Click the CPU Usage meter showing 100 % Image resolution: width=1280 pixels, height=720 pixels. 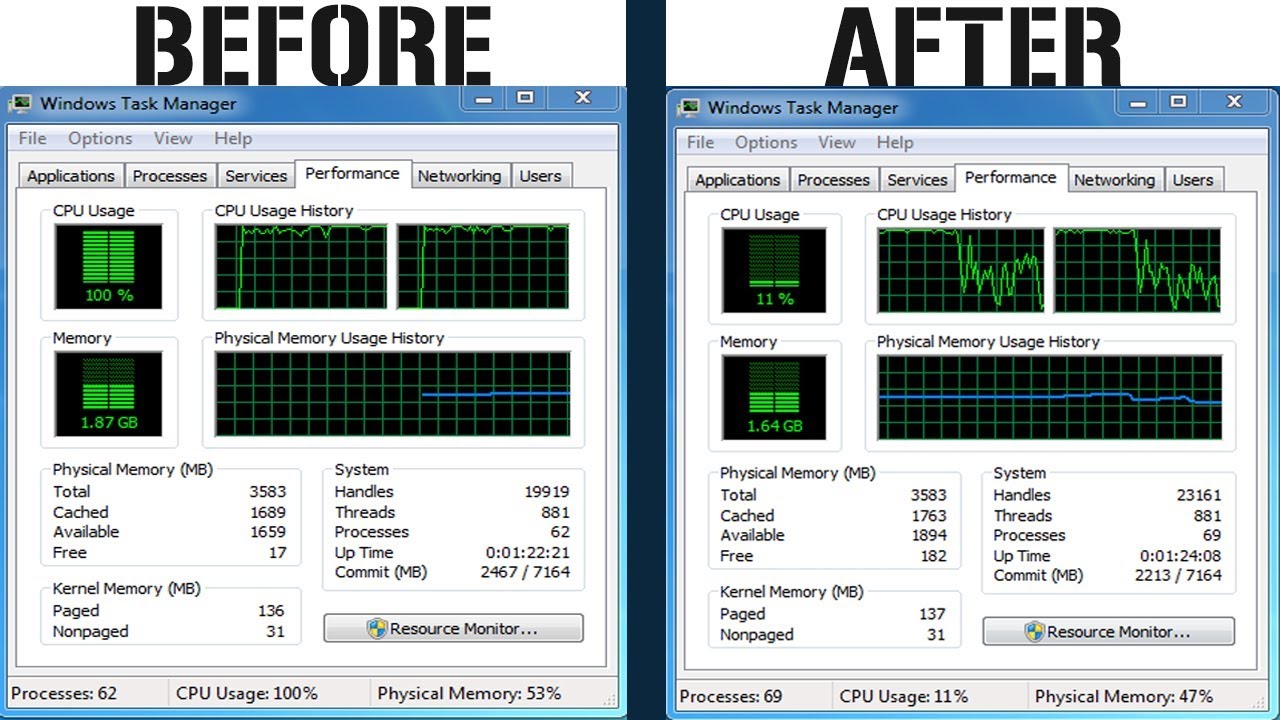click(x=109, y=265)
